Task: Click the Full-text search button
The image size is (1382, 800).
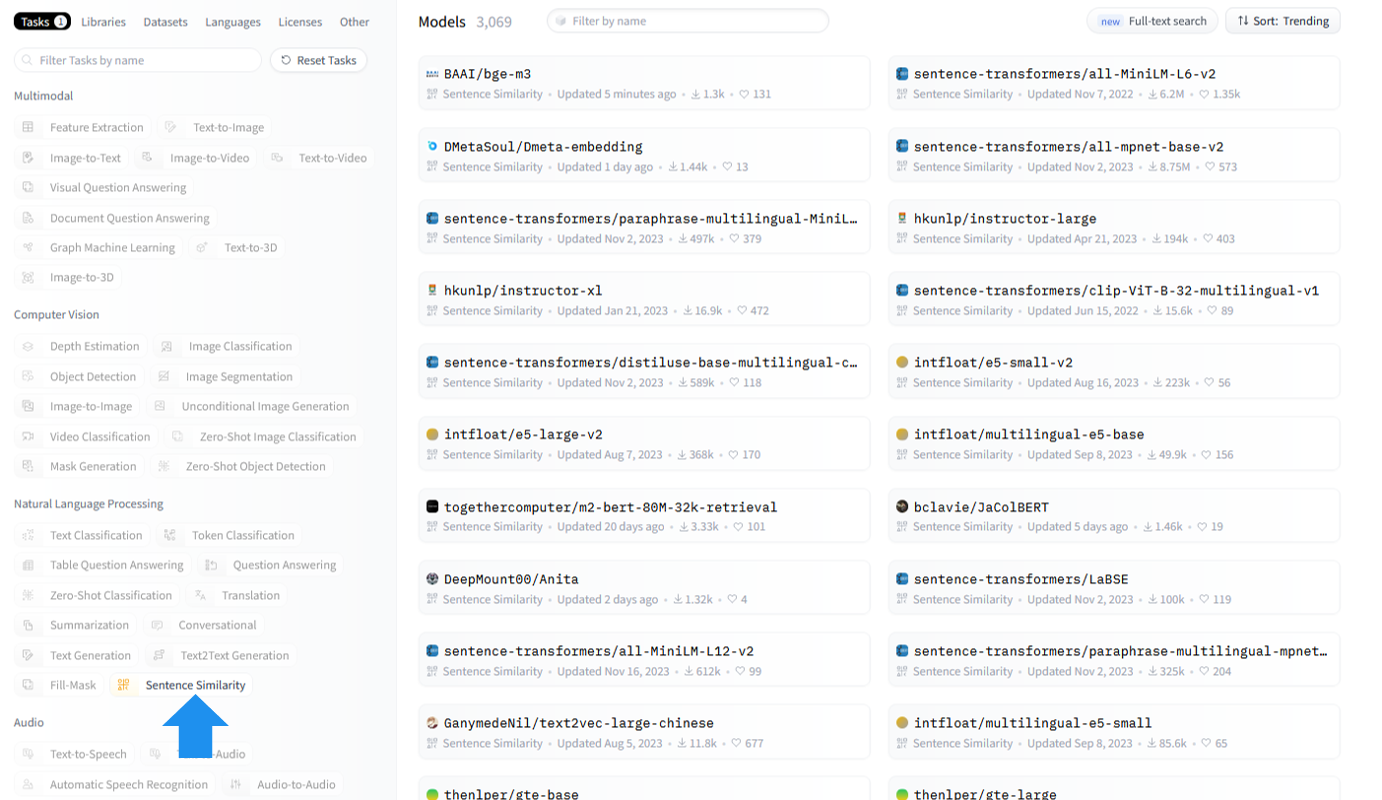Action: click(1152, 21)
